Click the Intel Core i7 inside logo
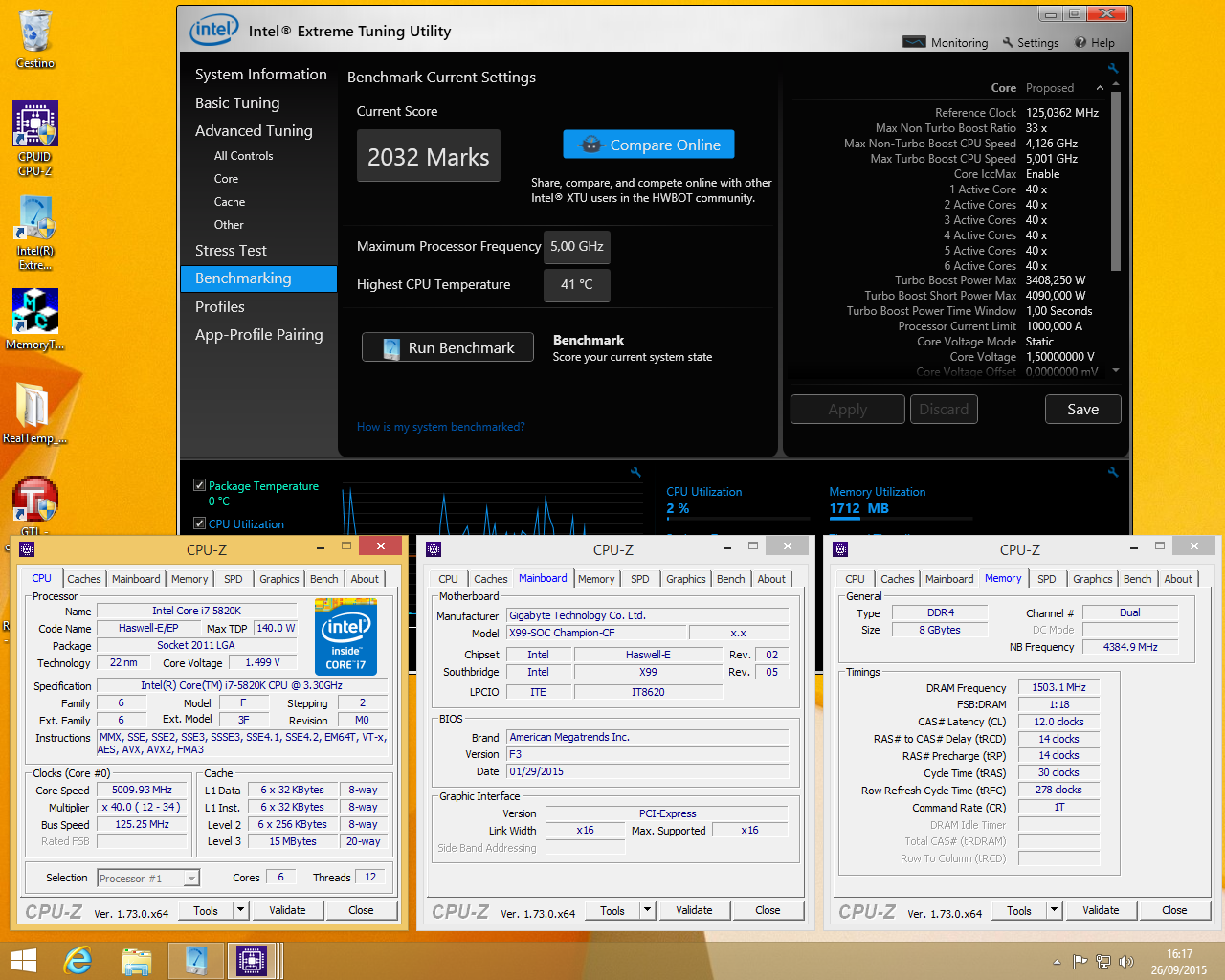Viewport: 1225px width, 980px height. coord(345,636)
